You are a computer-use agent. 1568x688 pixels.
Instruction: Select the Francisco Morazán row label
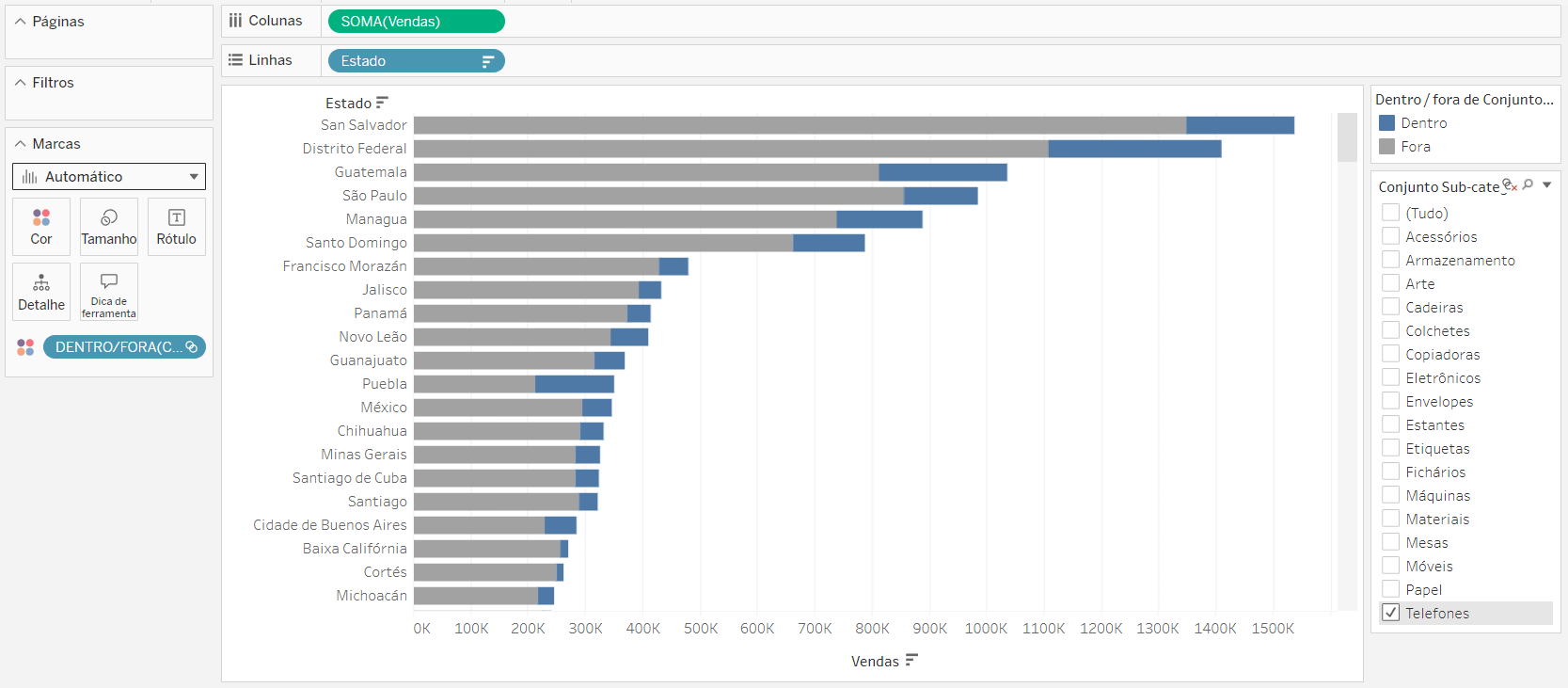coord(345,266)
